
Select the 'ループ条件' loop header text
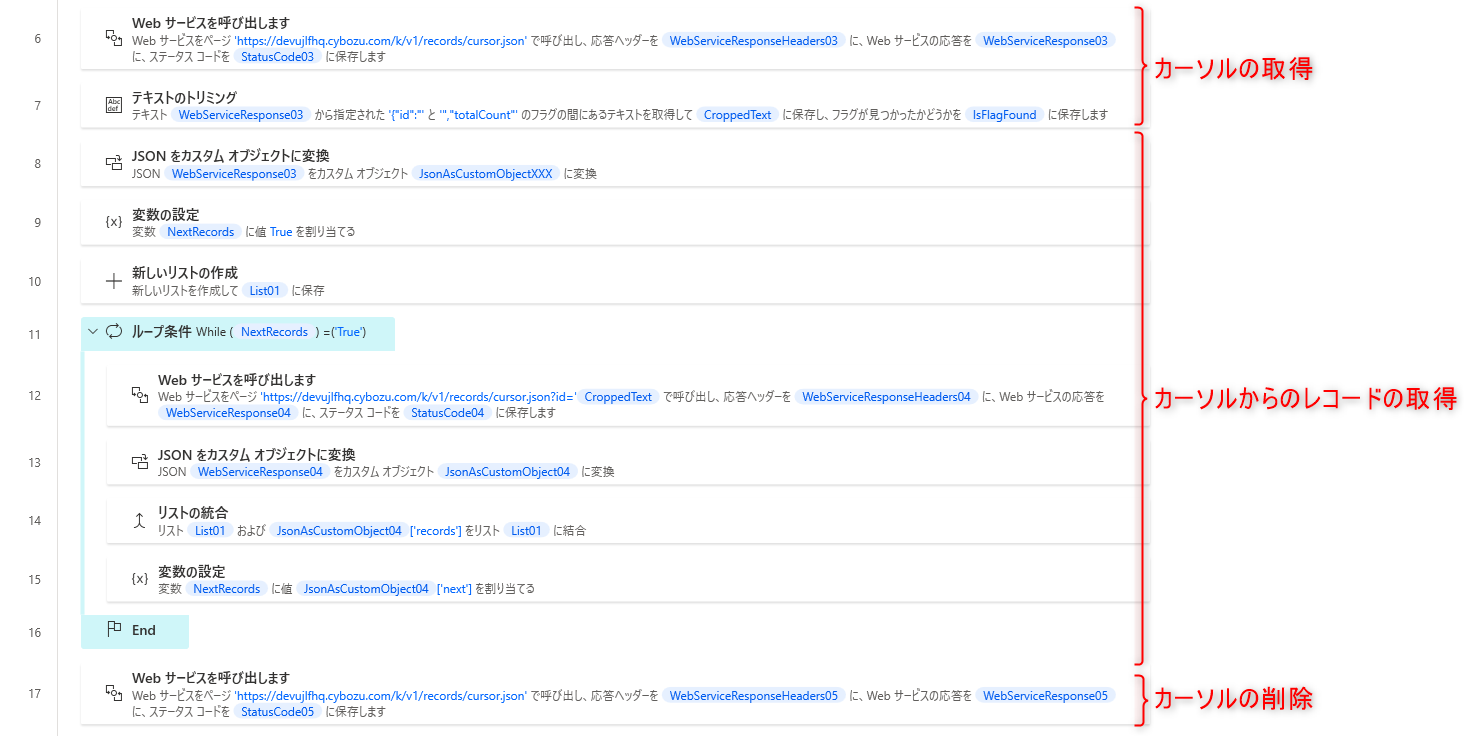tap(161, 332)
